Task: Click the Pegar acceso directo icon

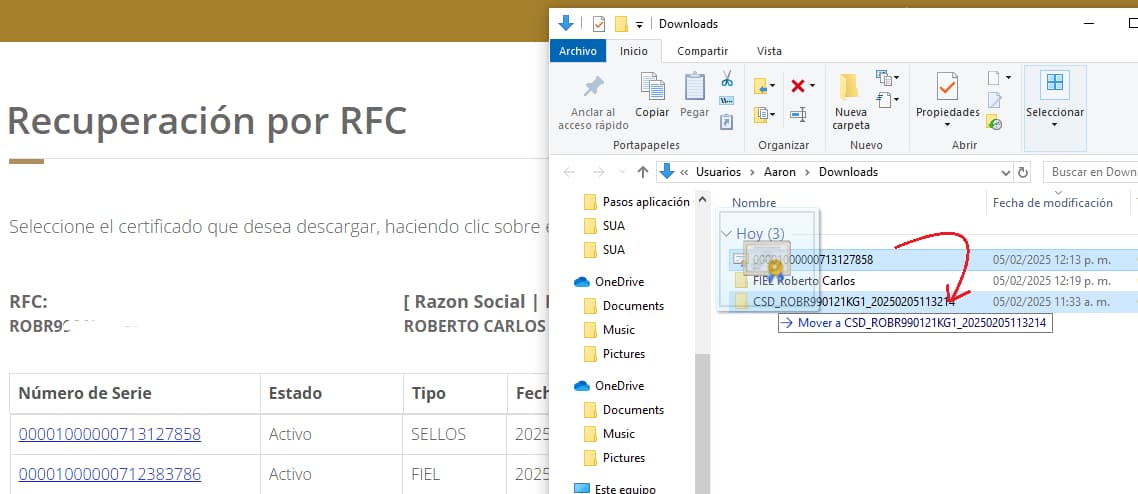Action: click(726, 122)
